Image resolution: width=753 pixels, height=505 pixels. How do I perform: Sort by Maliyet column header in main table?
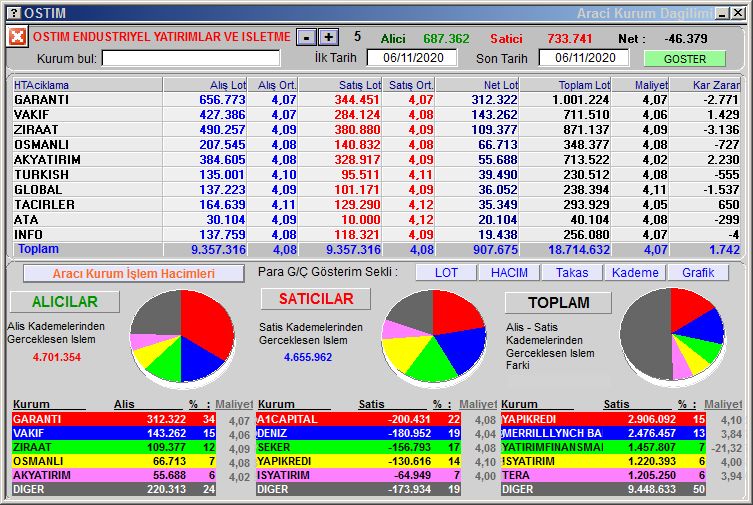pyautogui.click(x=640, y=85)
